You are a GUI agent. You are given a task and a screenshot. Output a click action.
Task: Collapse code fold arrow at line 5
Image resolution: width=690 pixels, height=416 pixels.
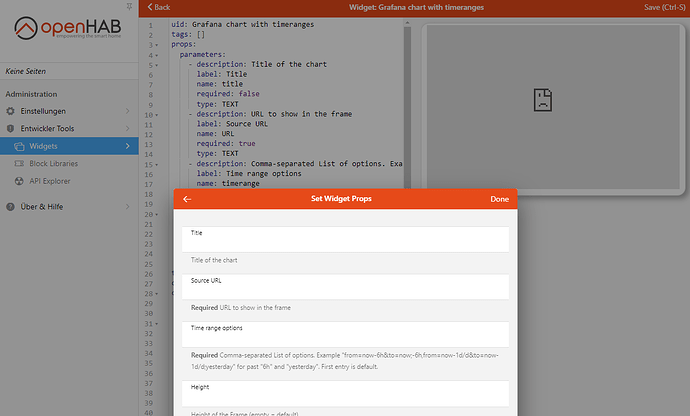point(157,66)
